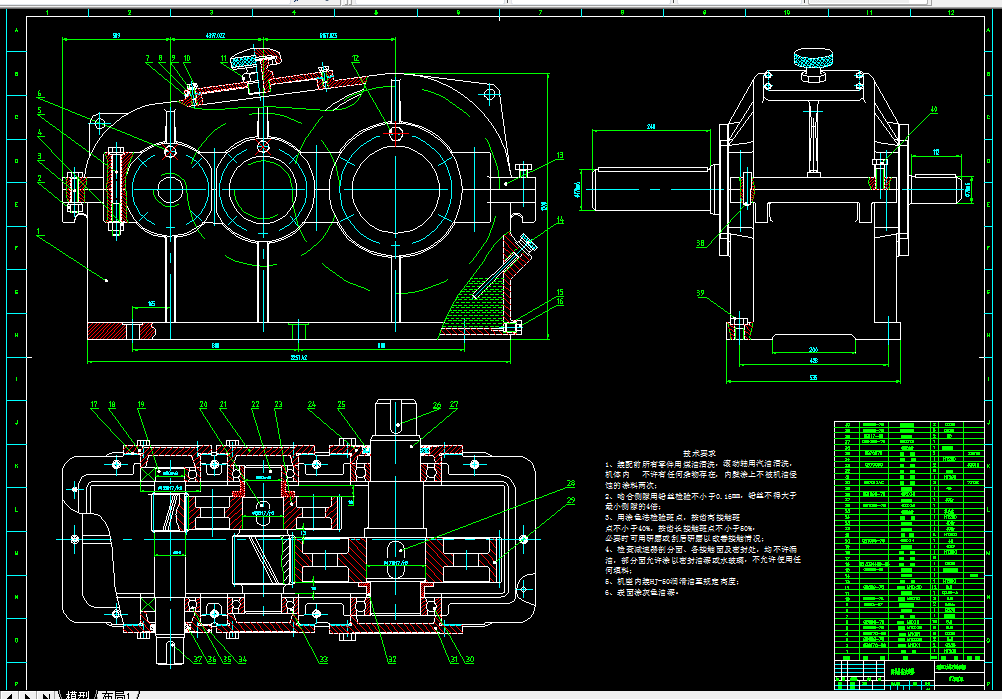This screenshot has height=699, width=1002.
Task: Select part callout number 13 in front view
Action: click(560, 155)
